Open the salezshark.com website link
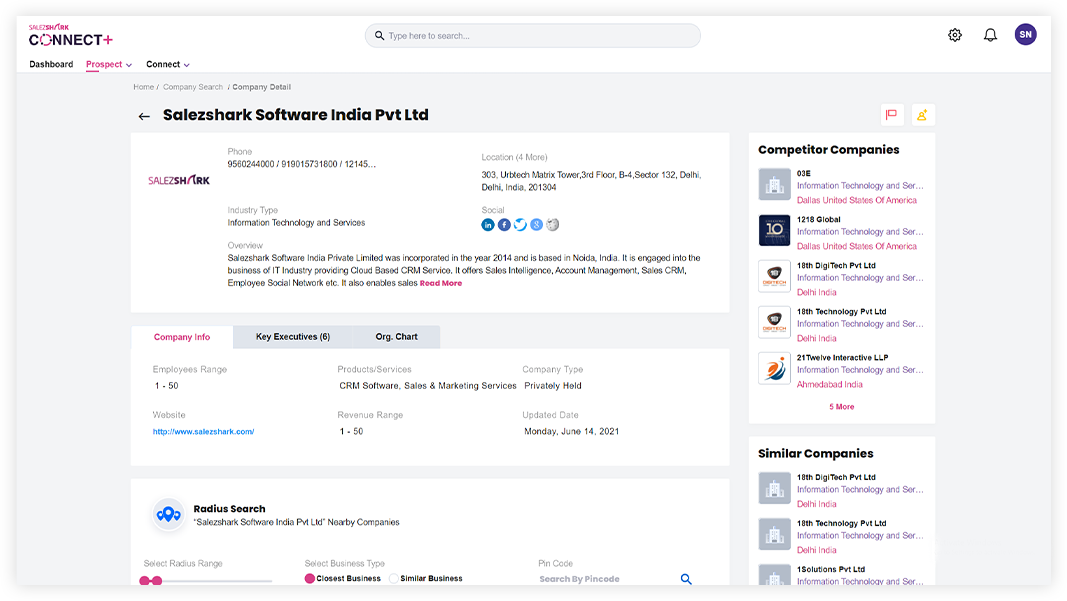Image resolution: width=1067 pixels, height=601 pixels. coord(203,432)
